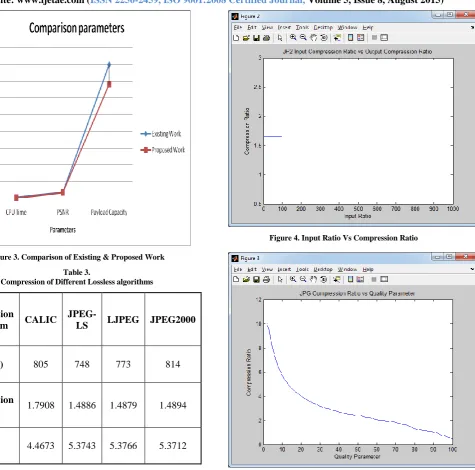Open Tools menu in Figure 2 window
475x470 pixels.
click(x=302, y=27)
